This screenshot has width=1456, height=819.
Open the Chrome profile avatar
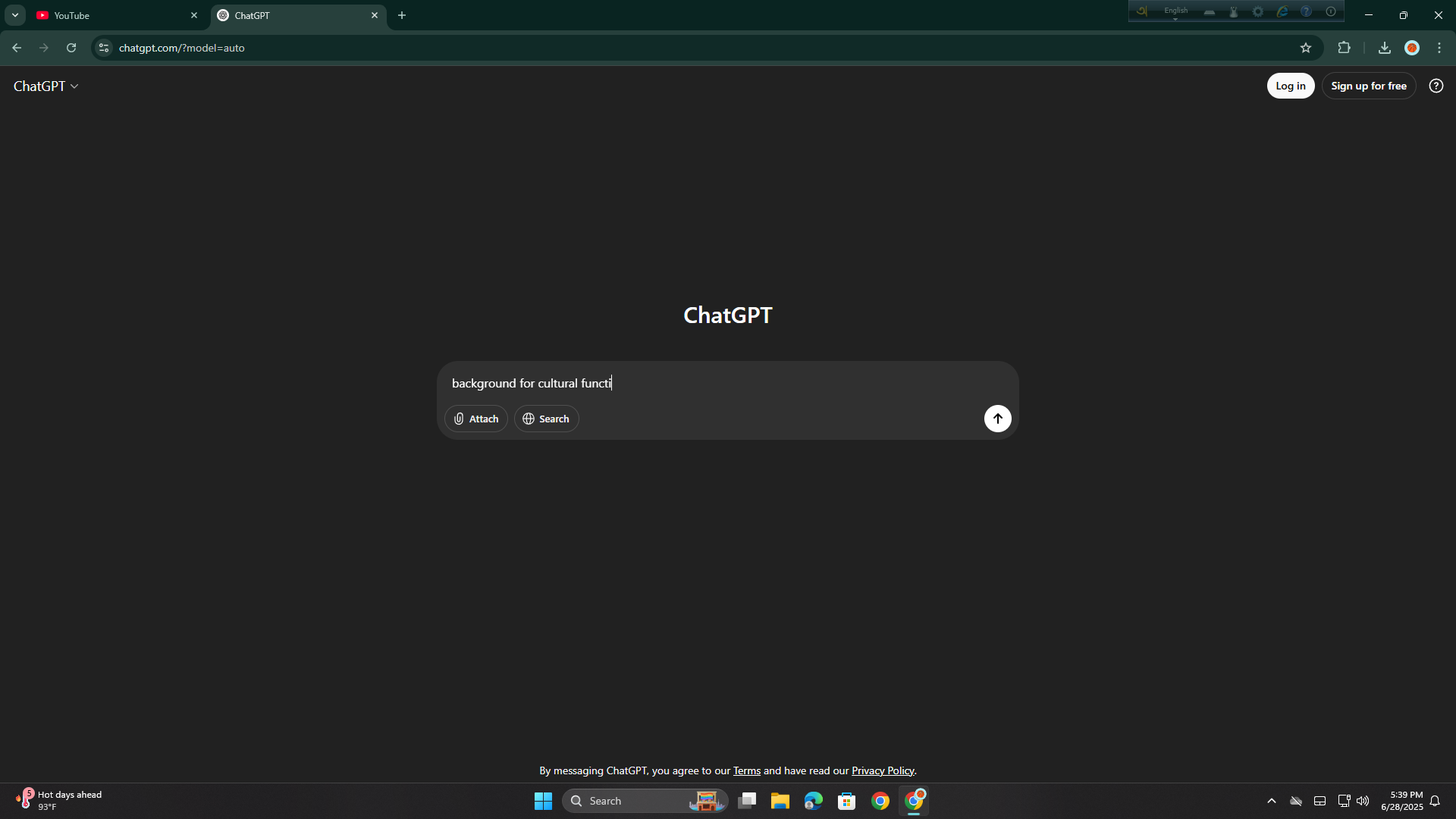tap(1411, 48)
